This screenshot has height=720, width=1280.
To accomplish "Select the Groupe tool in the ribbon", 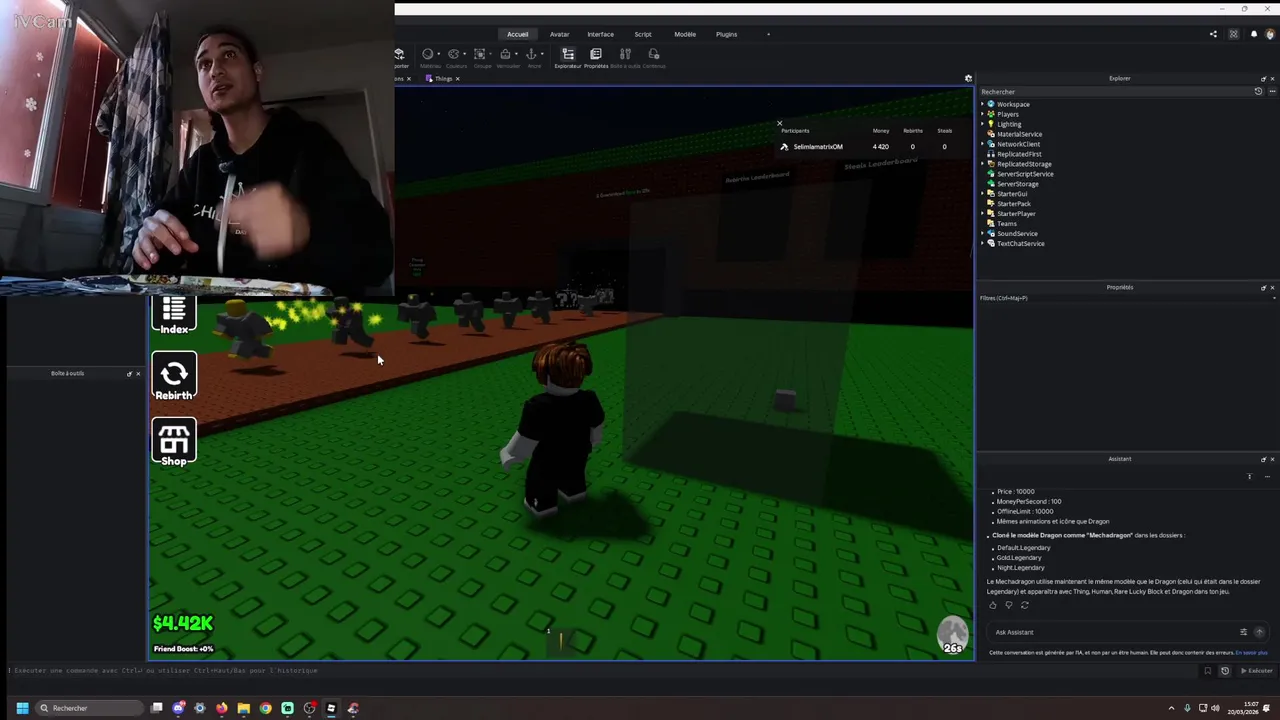I will (x=481, y=58).
